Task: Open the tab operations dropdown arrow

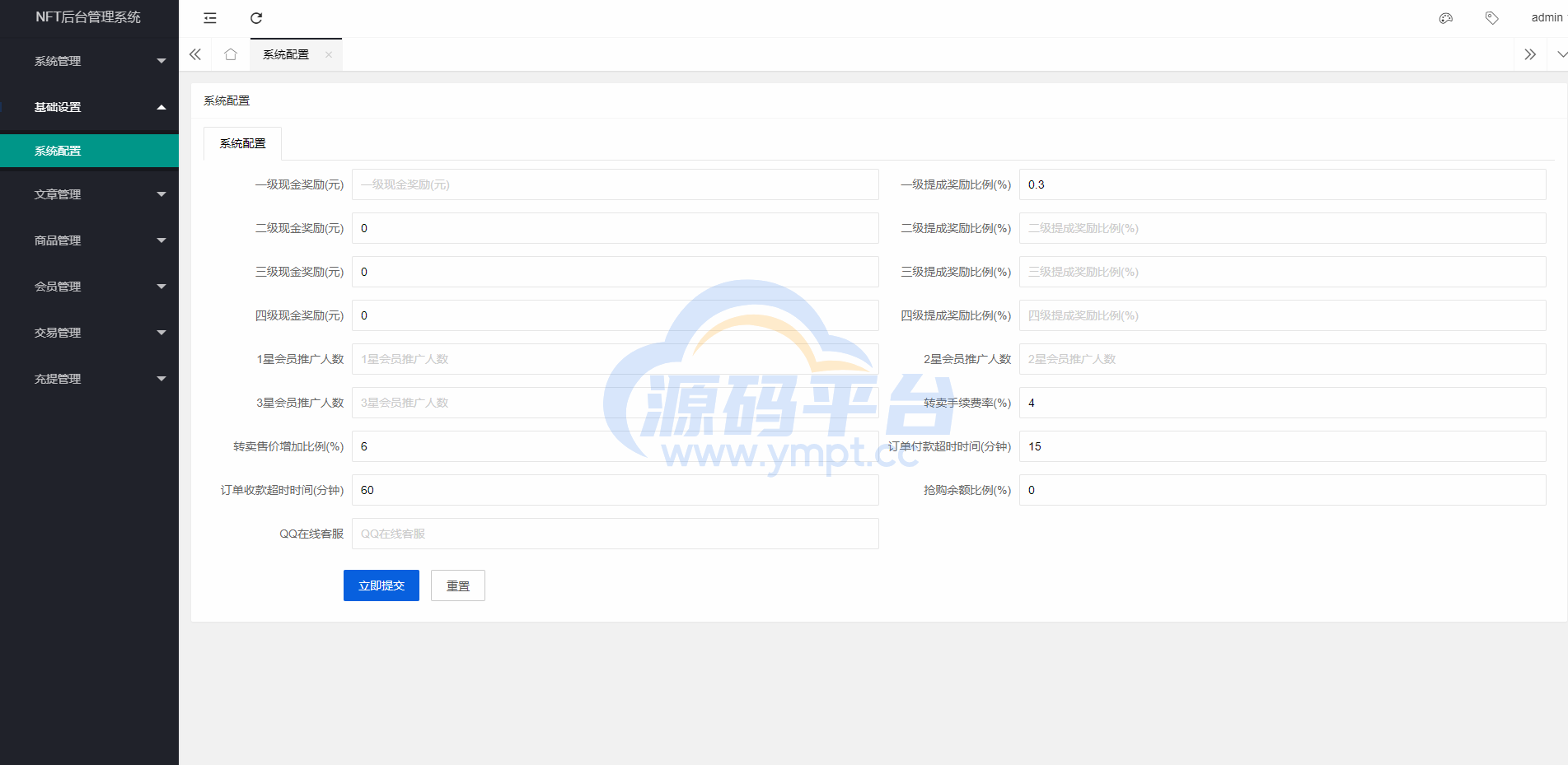Action: coord(1561,54)
